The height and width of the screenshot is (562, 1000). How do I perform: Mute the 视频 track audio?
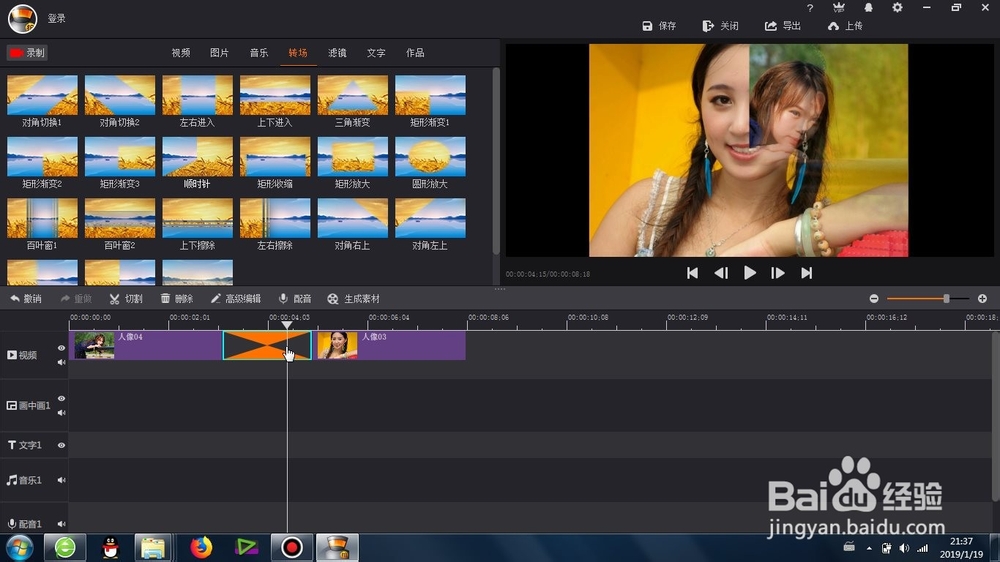point(61,362)
